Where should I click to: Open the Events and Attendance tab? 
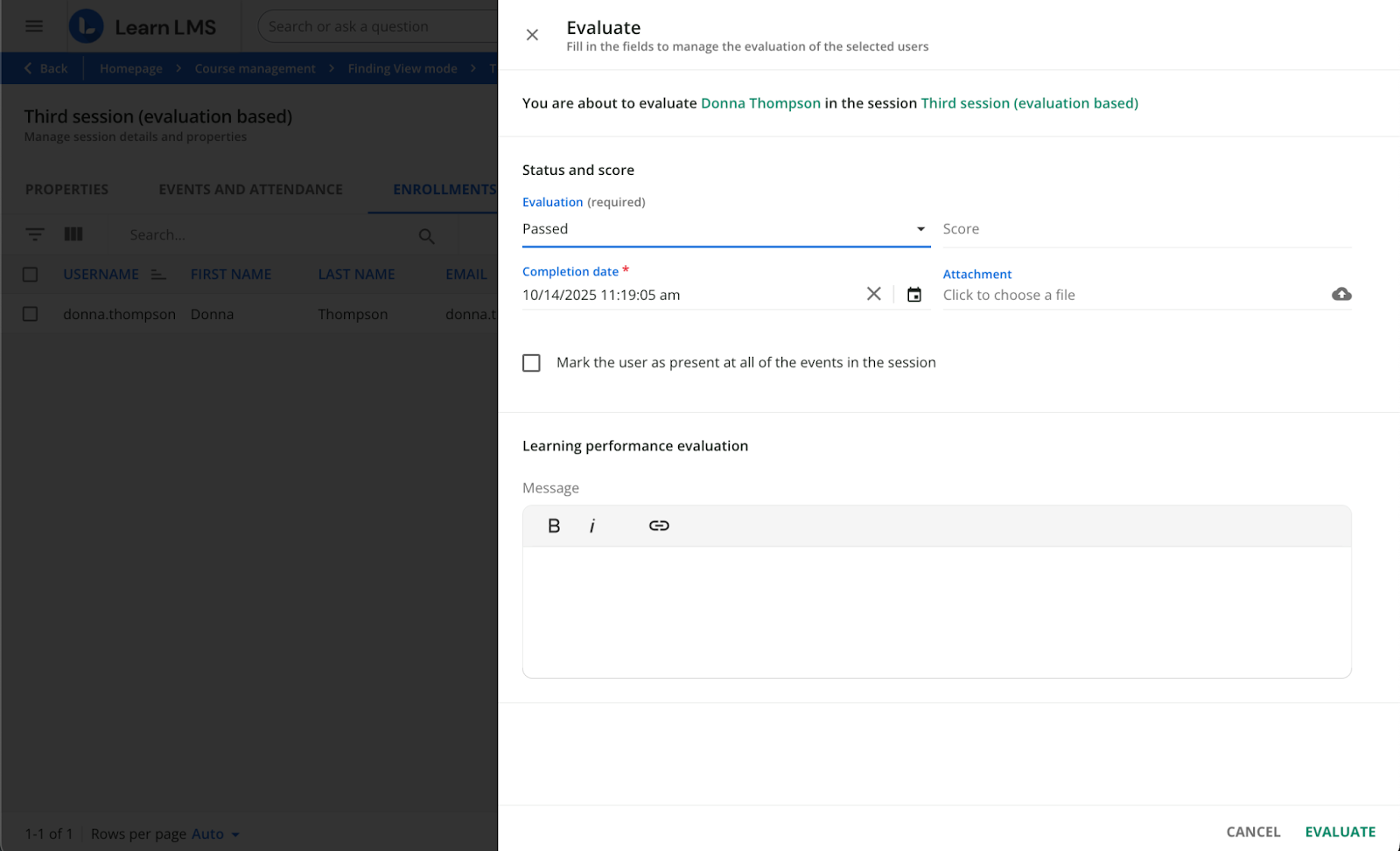[250, 190]
